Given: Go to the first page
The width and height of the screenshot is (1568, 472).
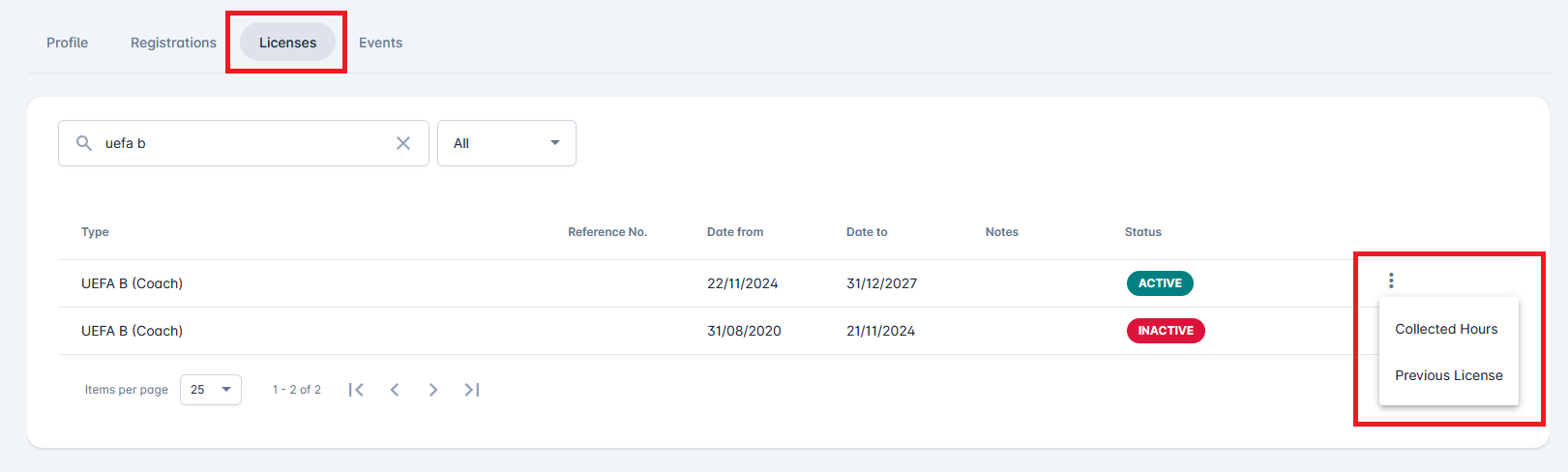Looking at the screenshot, I should coord(356,390).
